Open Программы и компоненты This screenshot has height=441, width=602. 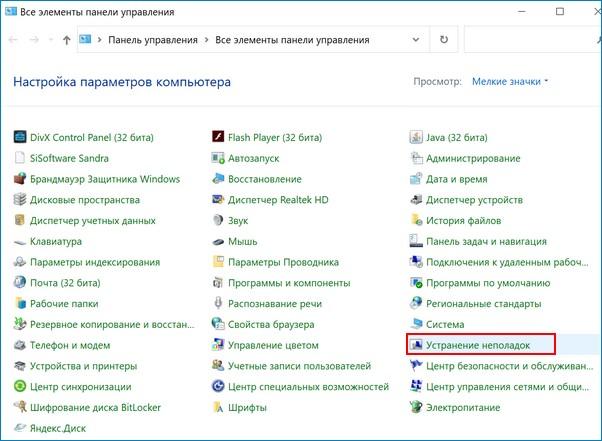coord(289,283)
